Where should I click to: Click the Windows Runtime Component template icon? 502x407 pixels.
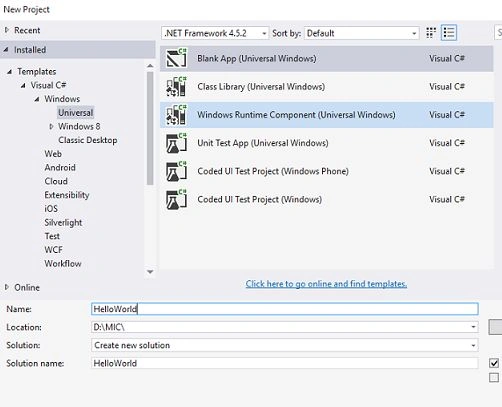(x=176, y=114)
